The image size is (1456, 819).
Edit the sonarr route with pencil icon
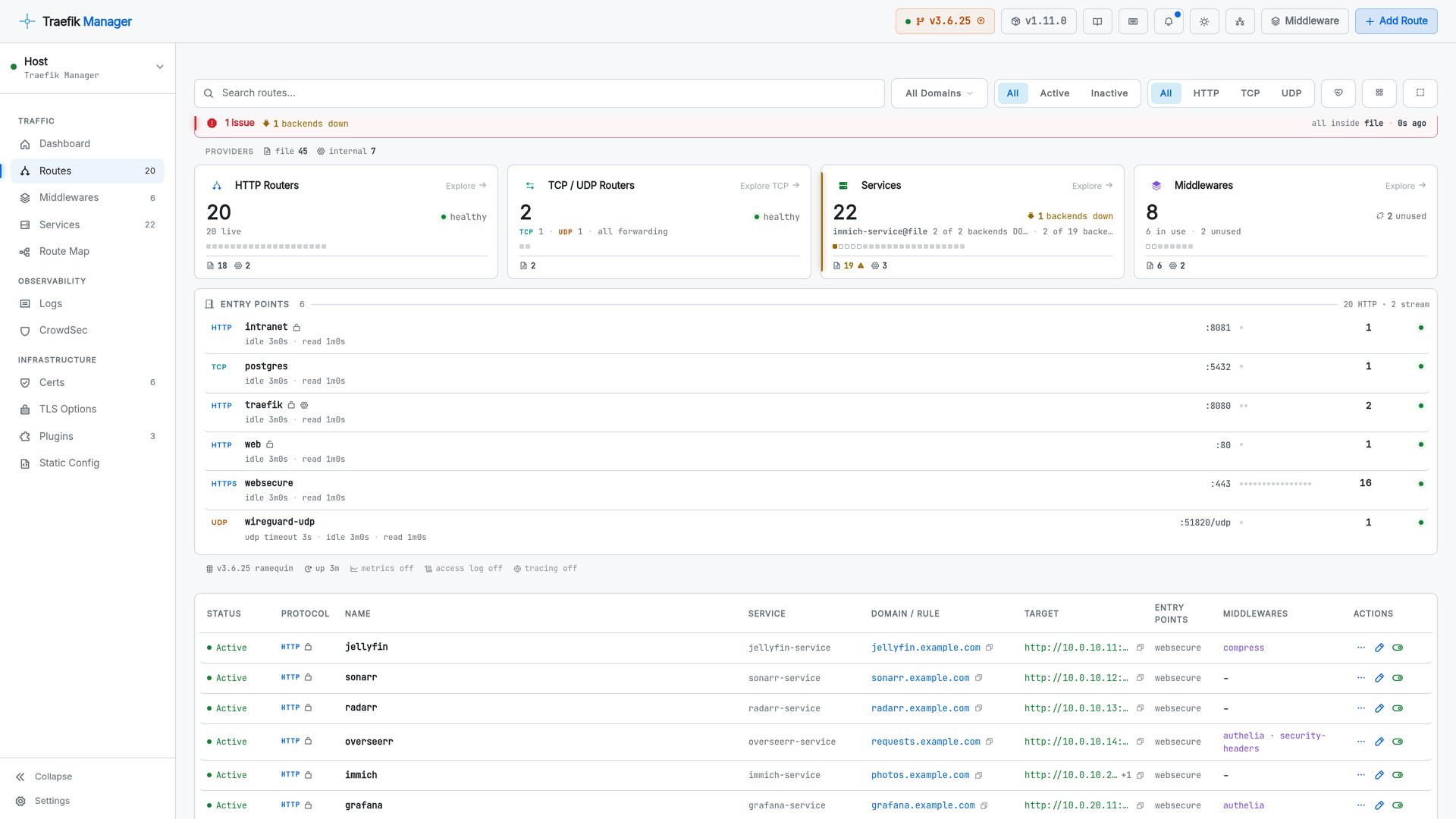[x=1379, y=678]
